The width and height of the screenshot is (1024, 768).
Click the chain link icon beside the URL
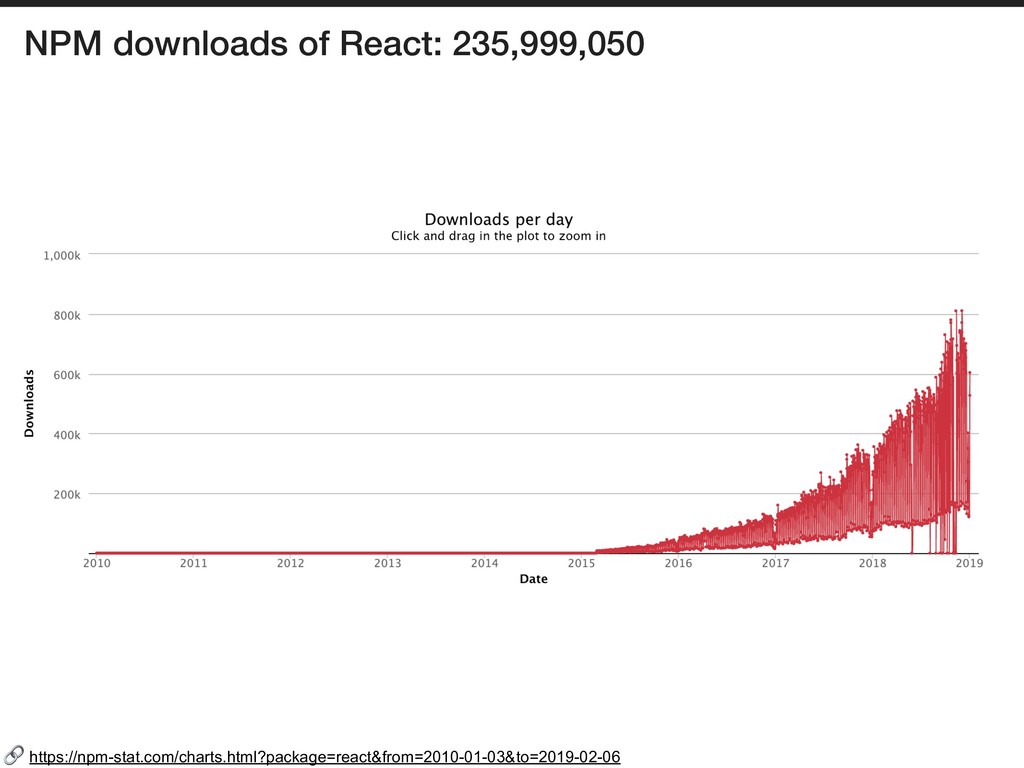(x=13, y=756)
